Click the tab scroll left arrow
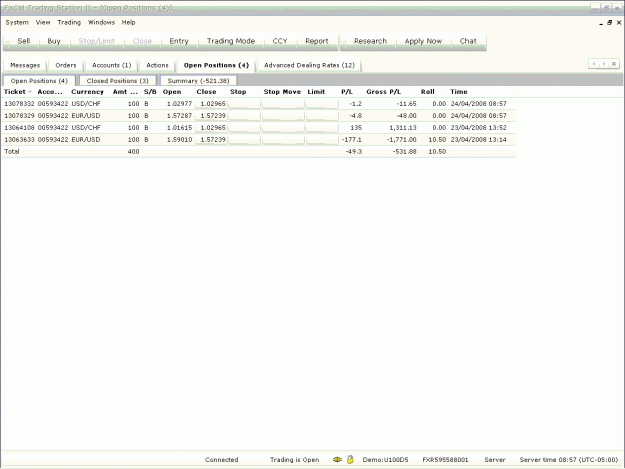 point(594,64)
